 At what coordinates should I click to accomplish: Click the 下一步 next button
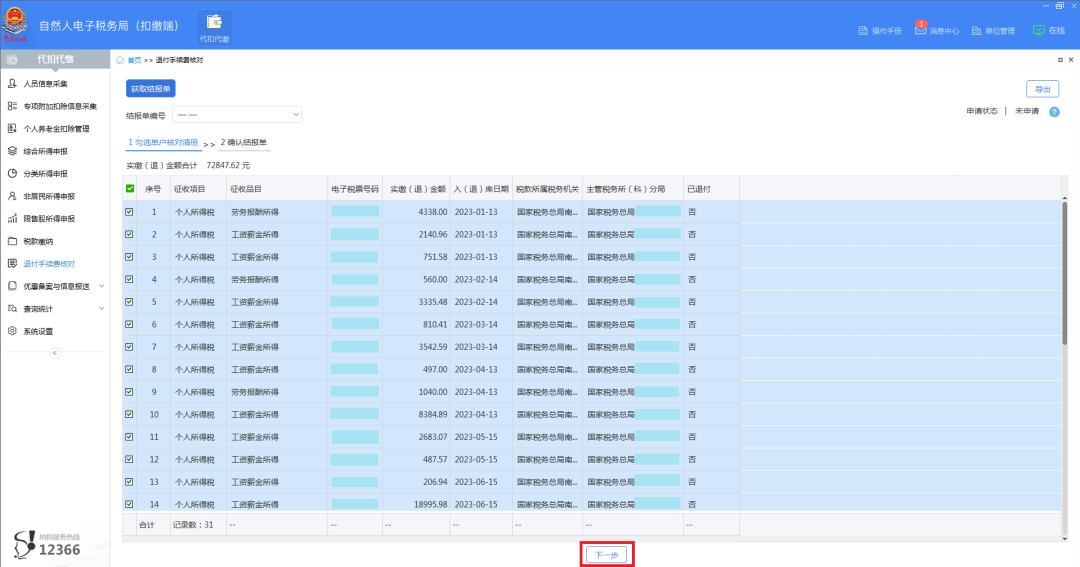coord(606,555)
